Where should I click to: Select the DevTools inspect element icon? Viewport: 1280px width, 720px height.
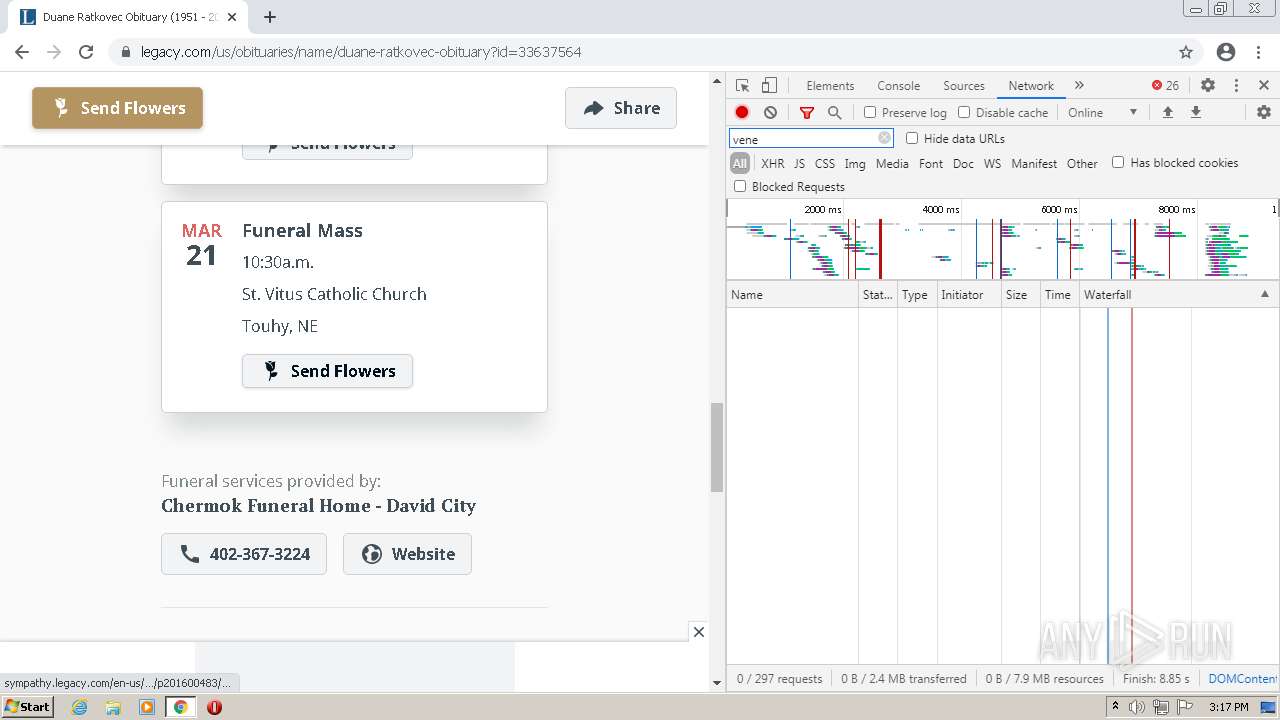[x=742, y=86]
